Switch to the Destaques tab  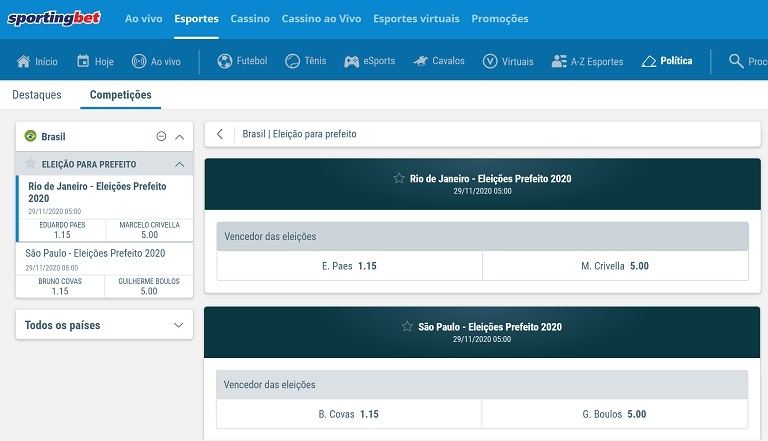pos(36,95)
